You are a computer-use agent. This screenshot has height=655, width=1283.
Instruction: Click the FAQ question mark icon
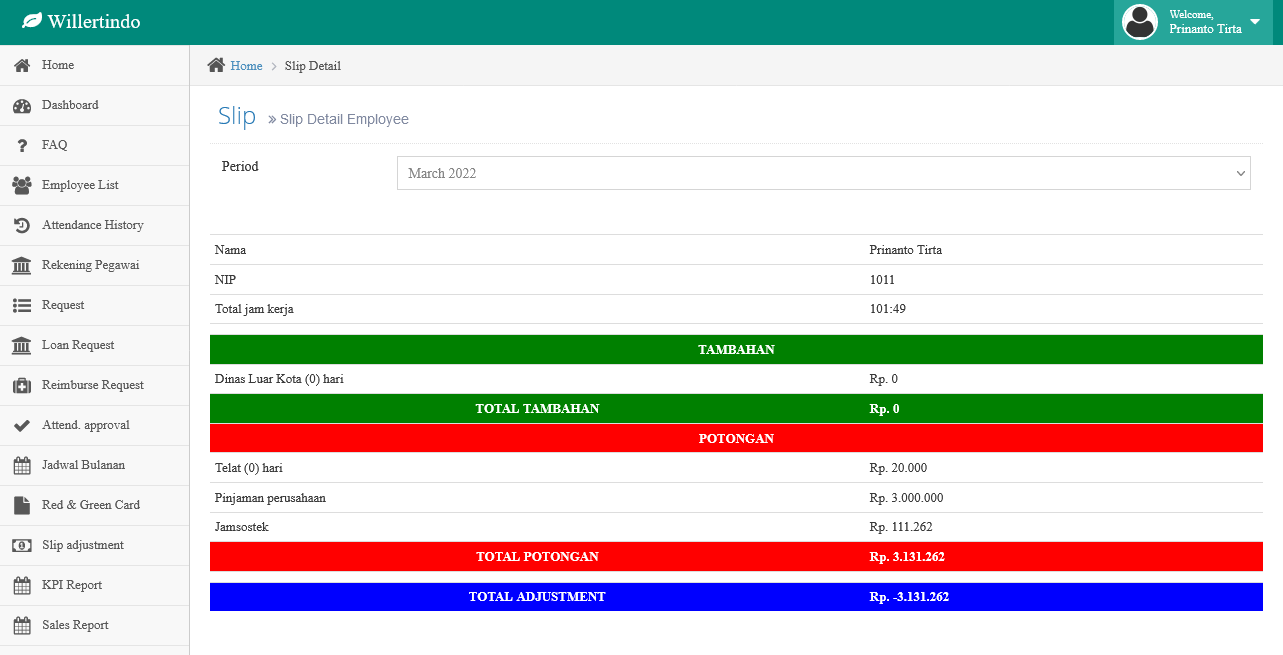21,146
